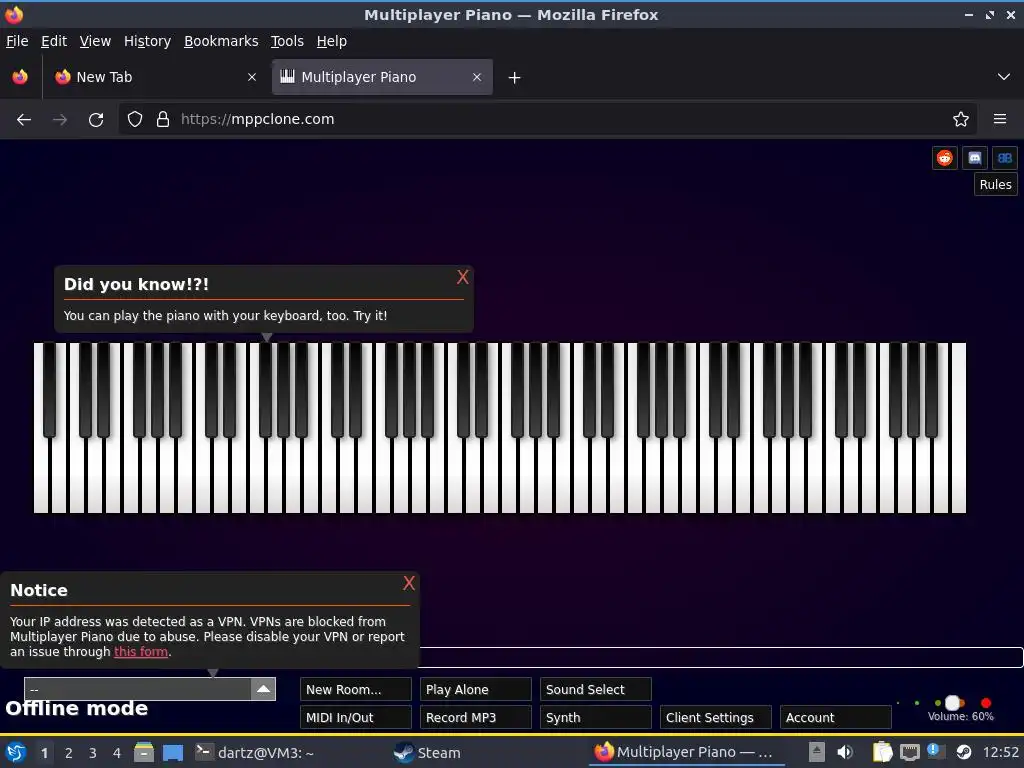
Task: Select the Multiplayer Piano tab
Action: [x=382, y=77]
